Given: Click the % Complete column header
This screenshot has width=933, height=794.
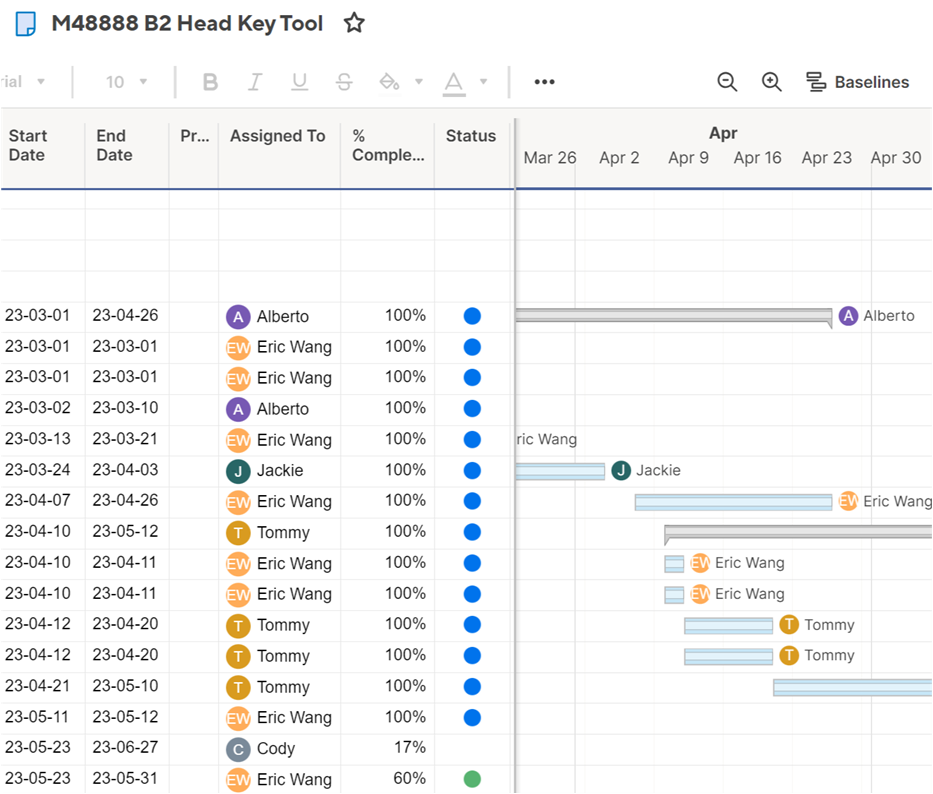Looking at the screenshot, I should (x=387, y=146).
